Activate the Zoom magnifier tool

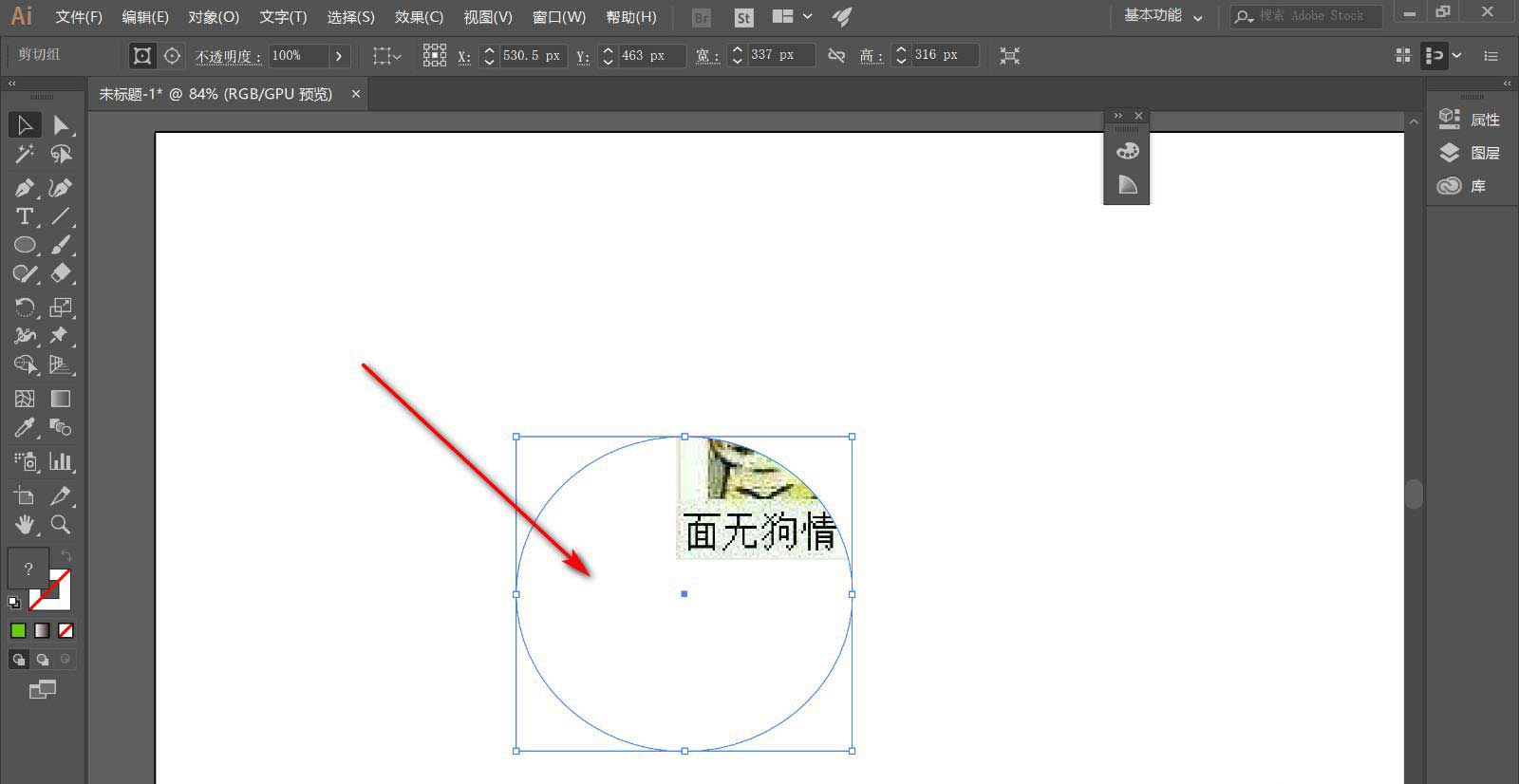tap(60, 524)
